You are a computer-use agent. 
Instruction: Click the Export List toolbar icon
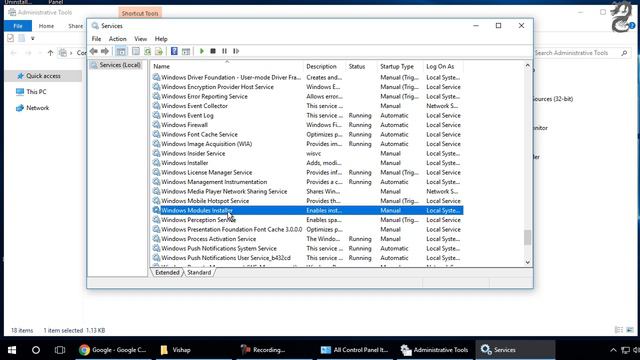[x=159, y=51]
